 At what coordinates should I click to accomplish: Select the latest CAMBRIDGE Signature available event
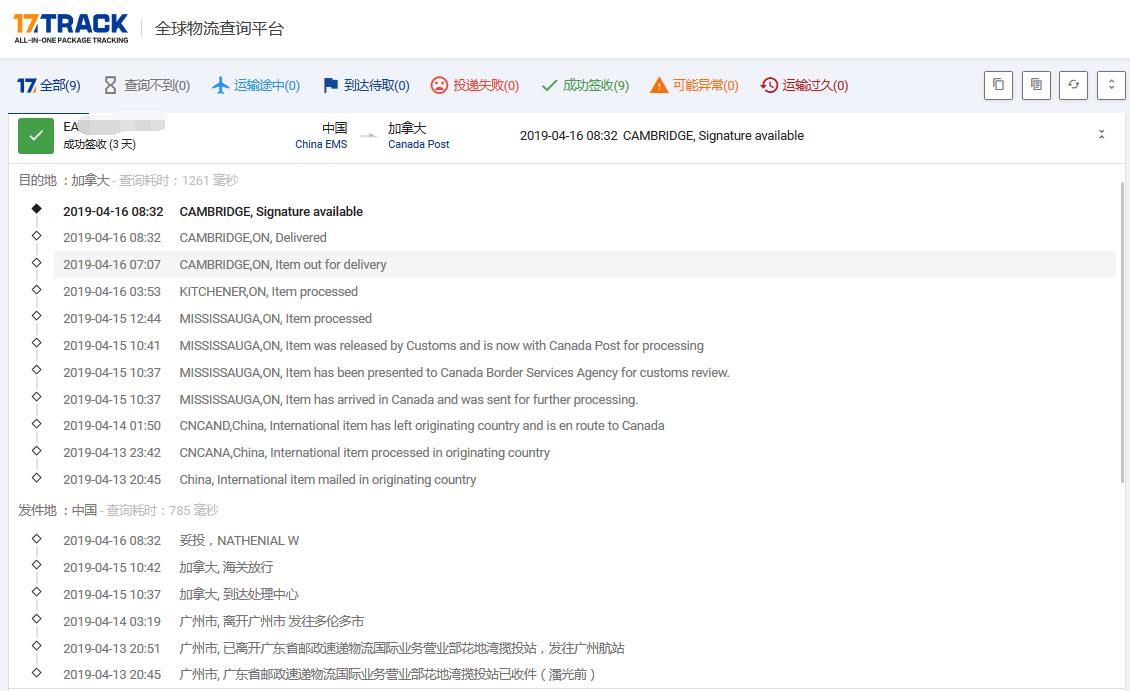(x=271, y=212)
